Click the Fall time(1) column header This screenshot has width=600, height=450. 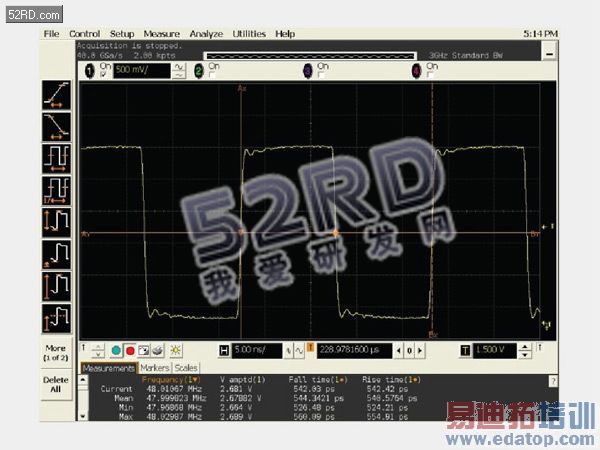point(318,380)
